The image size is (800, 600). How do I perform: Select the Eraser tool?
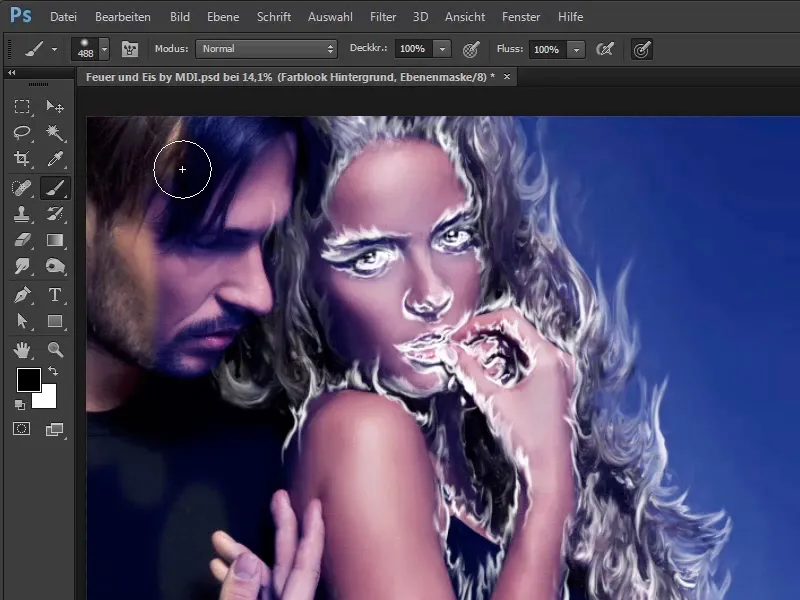click(22, 240)
